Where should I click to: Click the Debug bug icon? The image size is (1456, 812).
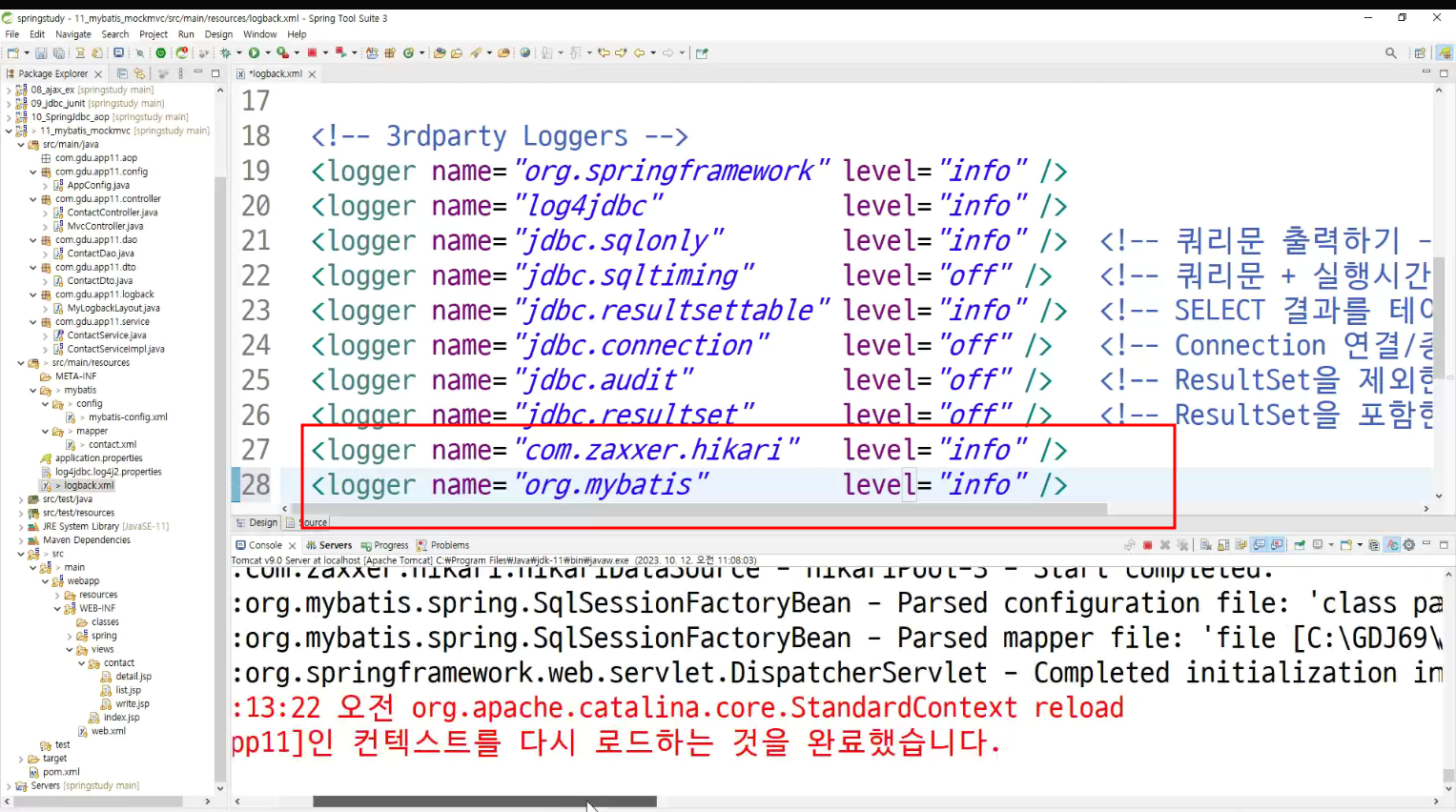(226, 53)
